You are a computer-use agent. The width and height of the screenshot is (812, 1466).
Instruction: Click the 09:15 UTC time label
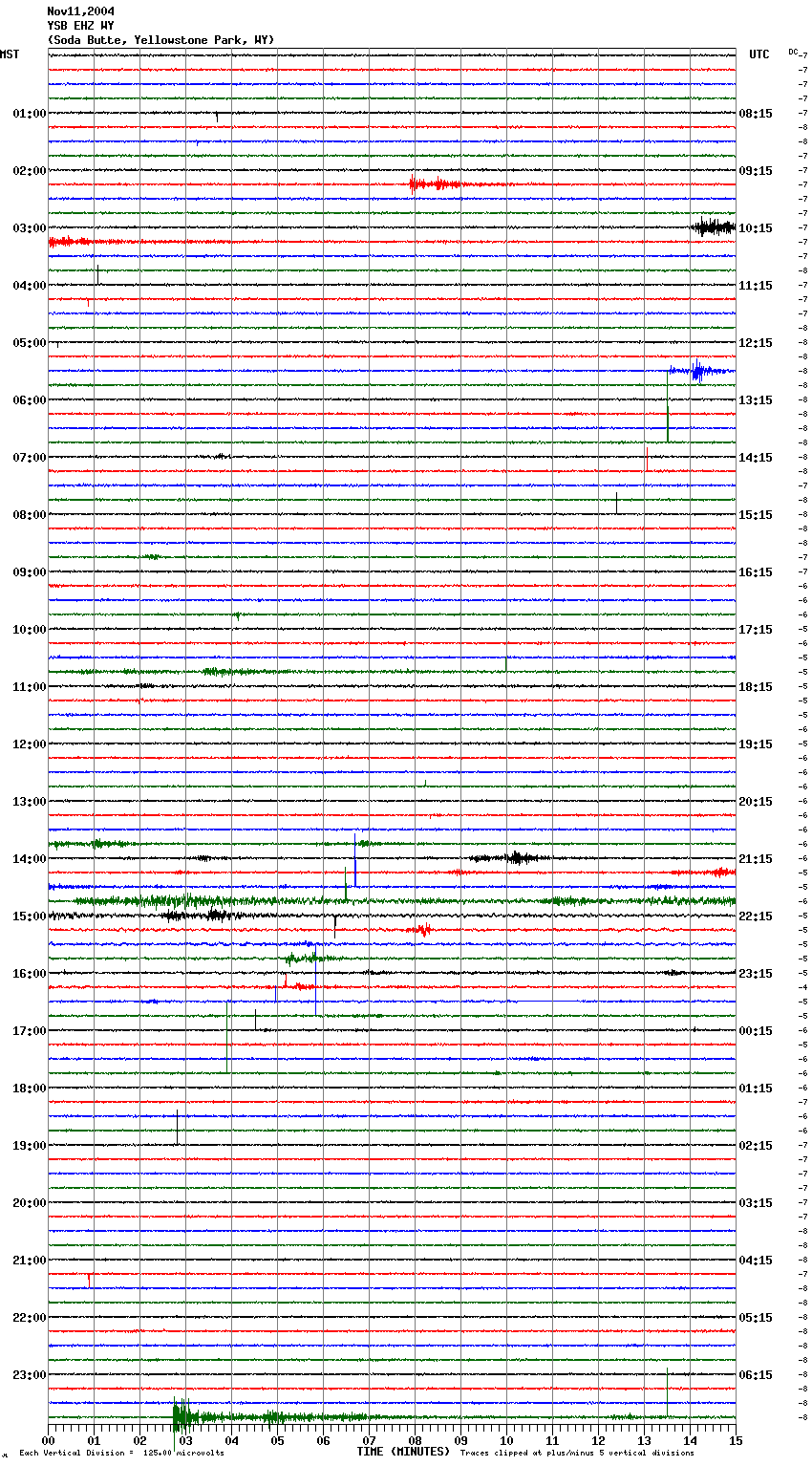click(756, 171)
